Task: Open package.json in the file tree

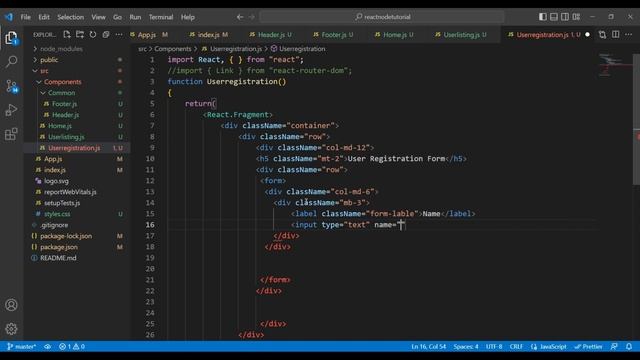Action: click(x=59, y=247)
